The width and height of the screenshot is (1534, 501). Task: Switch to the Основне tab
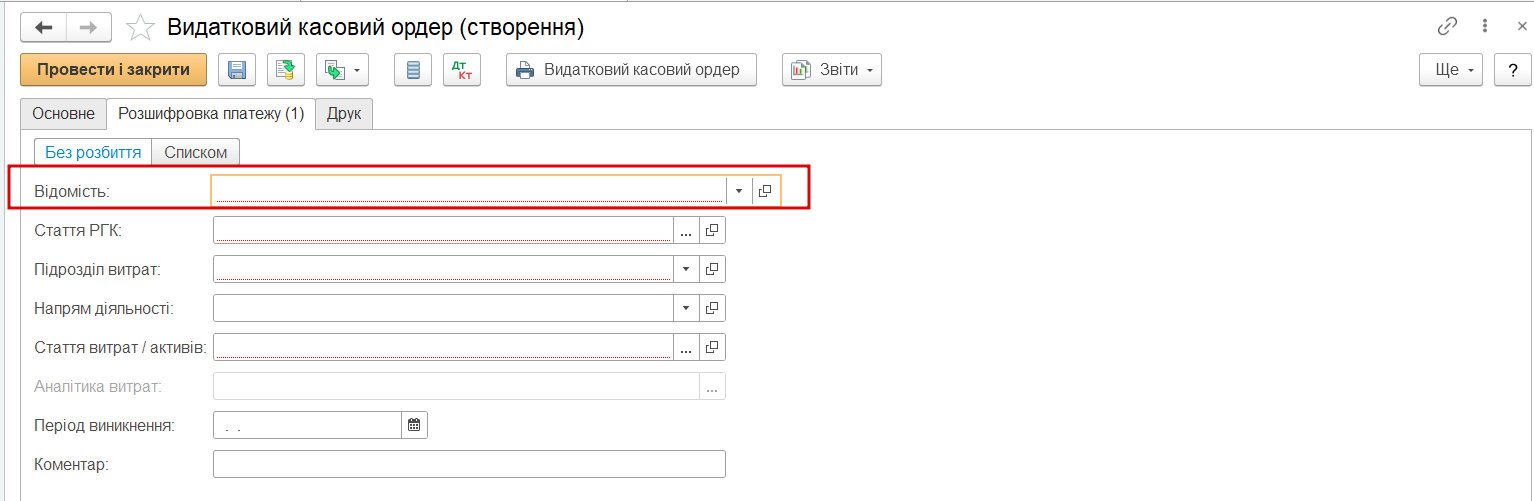tap(63, 114)
